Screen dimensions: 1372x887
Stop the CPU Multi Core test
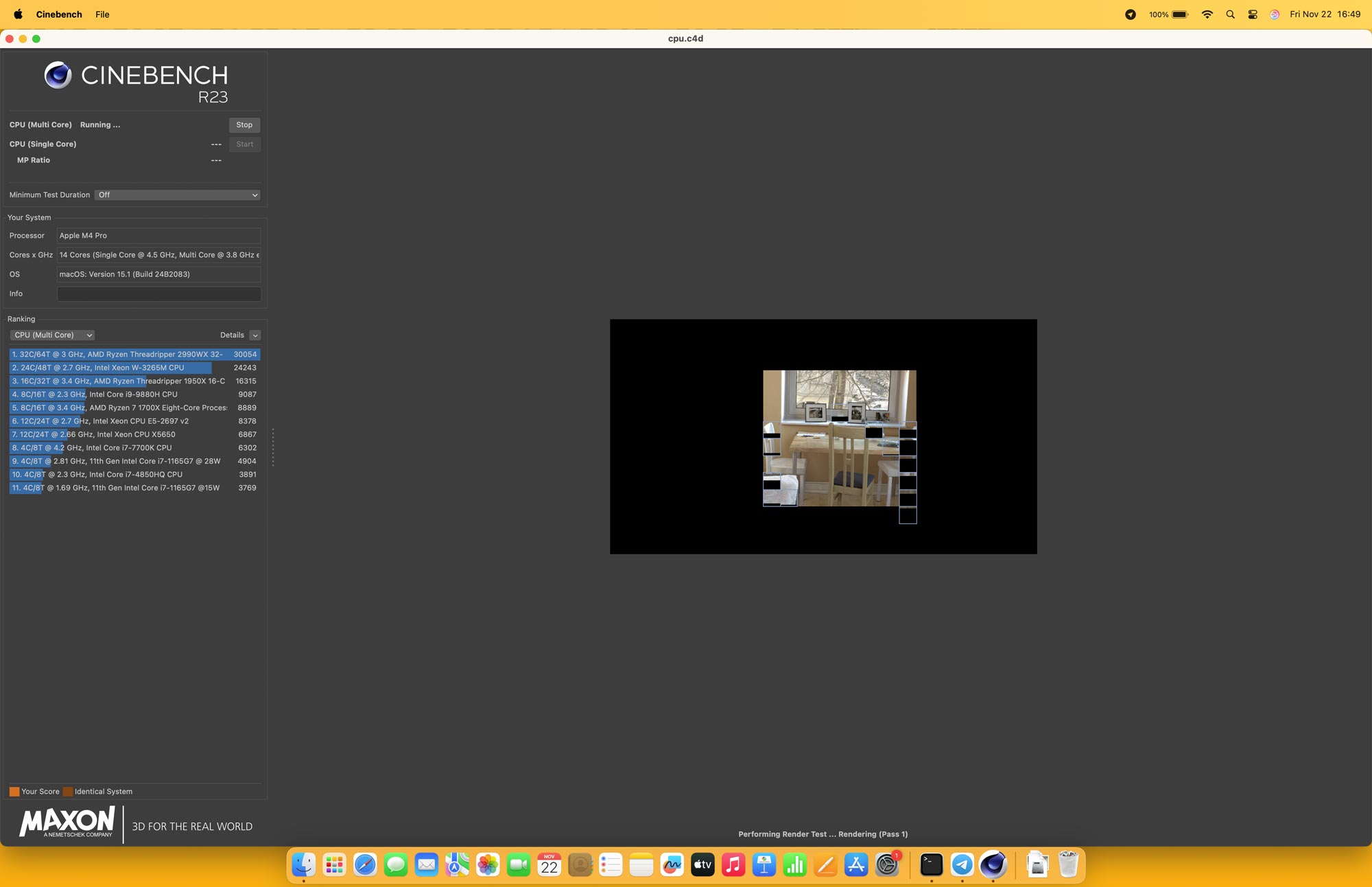244,125
